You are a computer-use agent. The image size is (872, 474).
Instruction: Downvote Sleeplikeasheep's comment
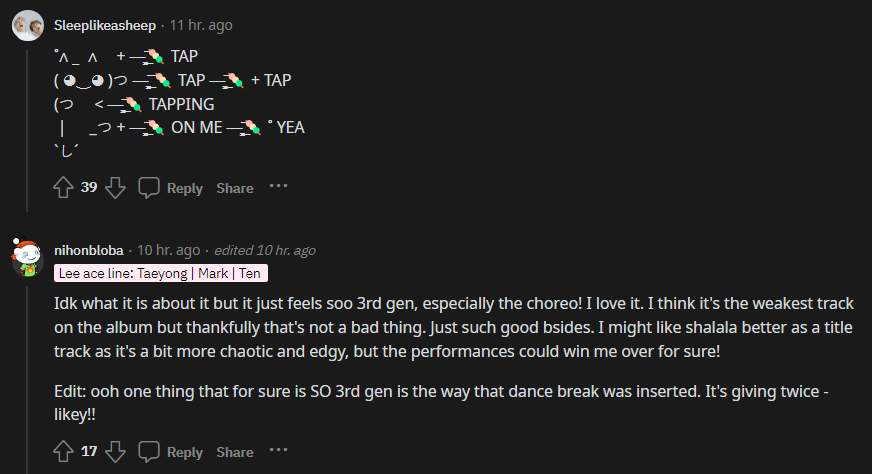115,188
